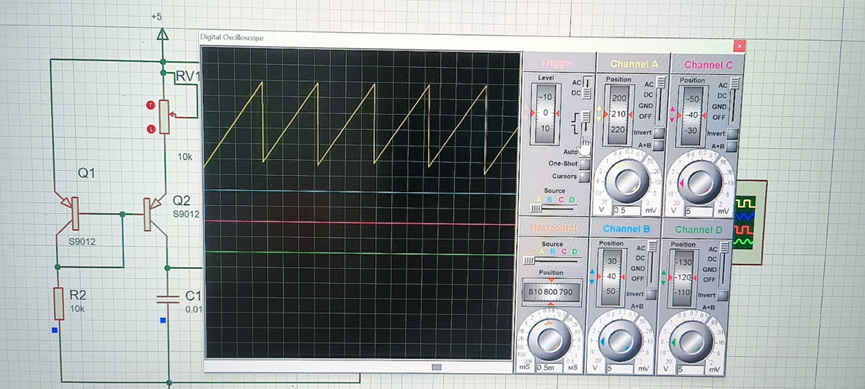Select the C1 capacitor symbol

pyautogui.click(x=167, y=299)
